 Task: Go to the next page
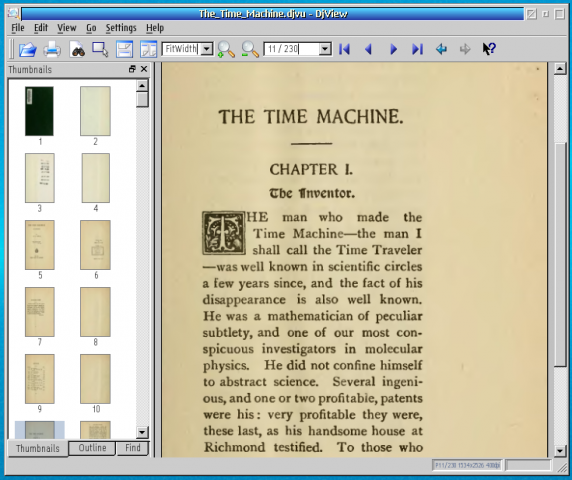393,49
